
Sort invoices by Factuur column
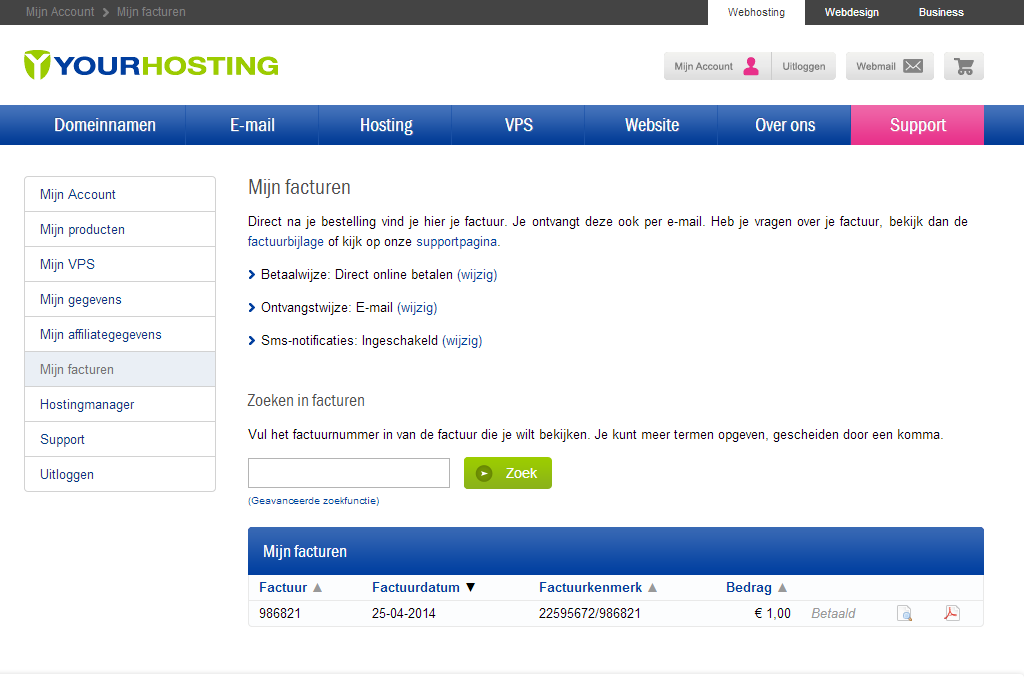pos(290,588)
